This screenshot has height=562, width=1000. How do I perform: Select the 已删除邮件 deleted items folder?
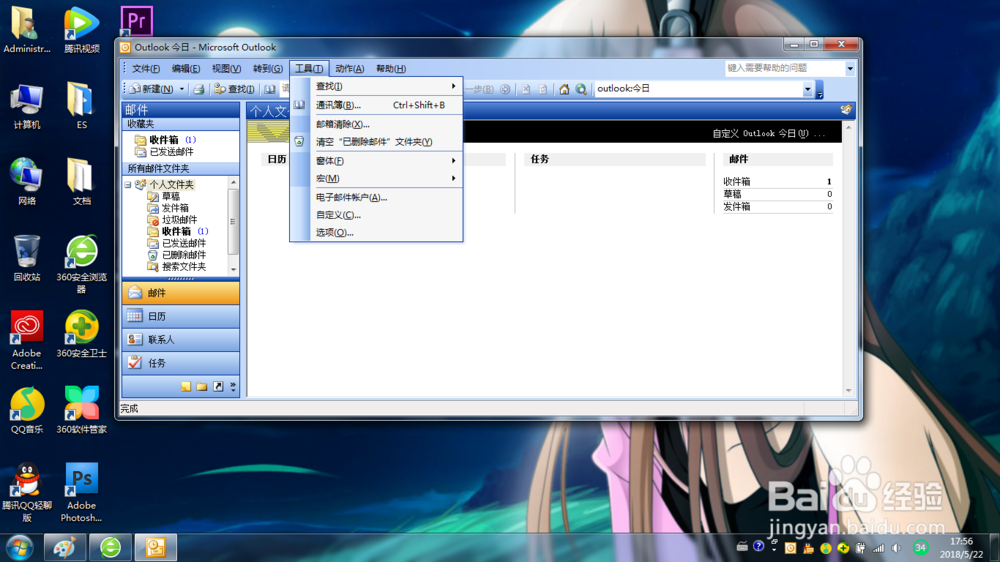click(184, 255)
